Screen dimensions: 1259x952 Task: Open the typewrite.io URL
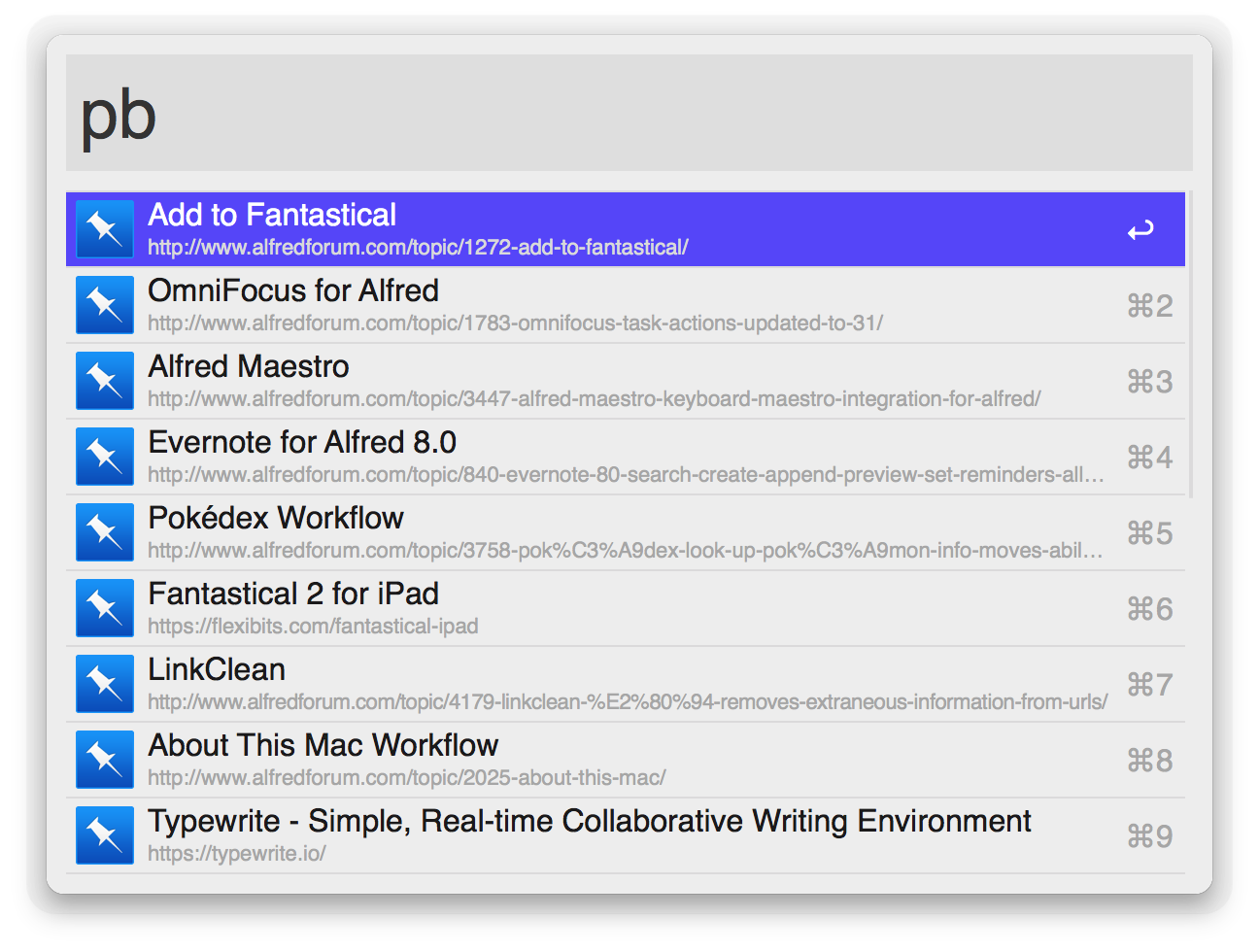click(237, 854)
